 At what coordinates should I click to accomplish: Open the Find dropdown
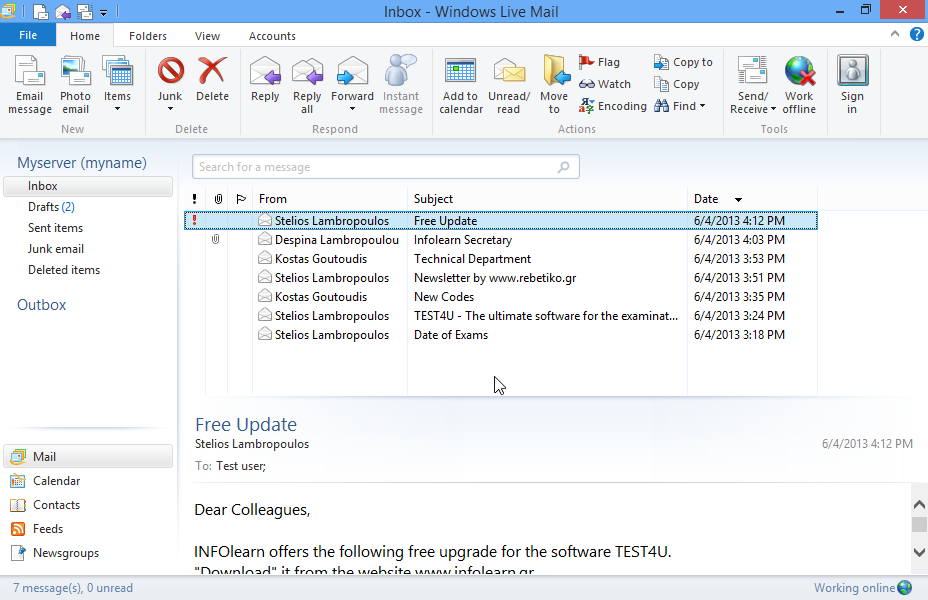680,106
